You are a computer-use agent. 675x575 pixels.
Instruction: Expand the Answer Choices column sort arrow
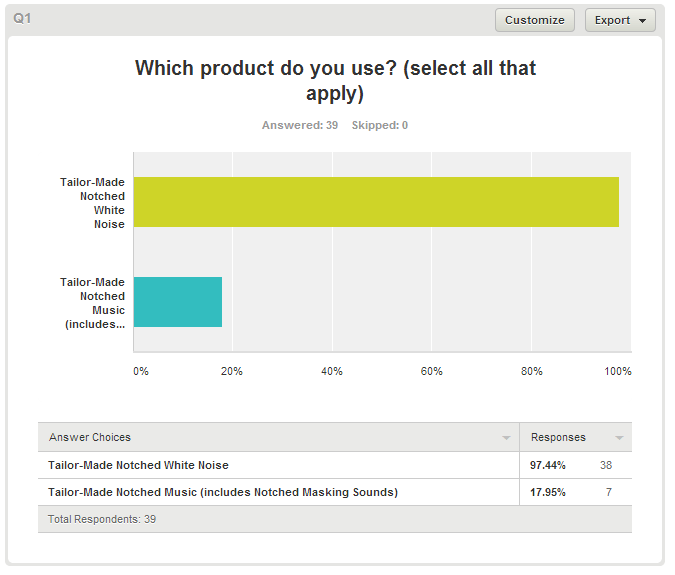pos(506,438)
